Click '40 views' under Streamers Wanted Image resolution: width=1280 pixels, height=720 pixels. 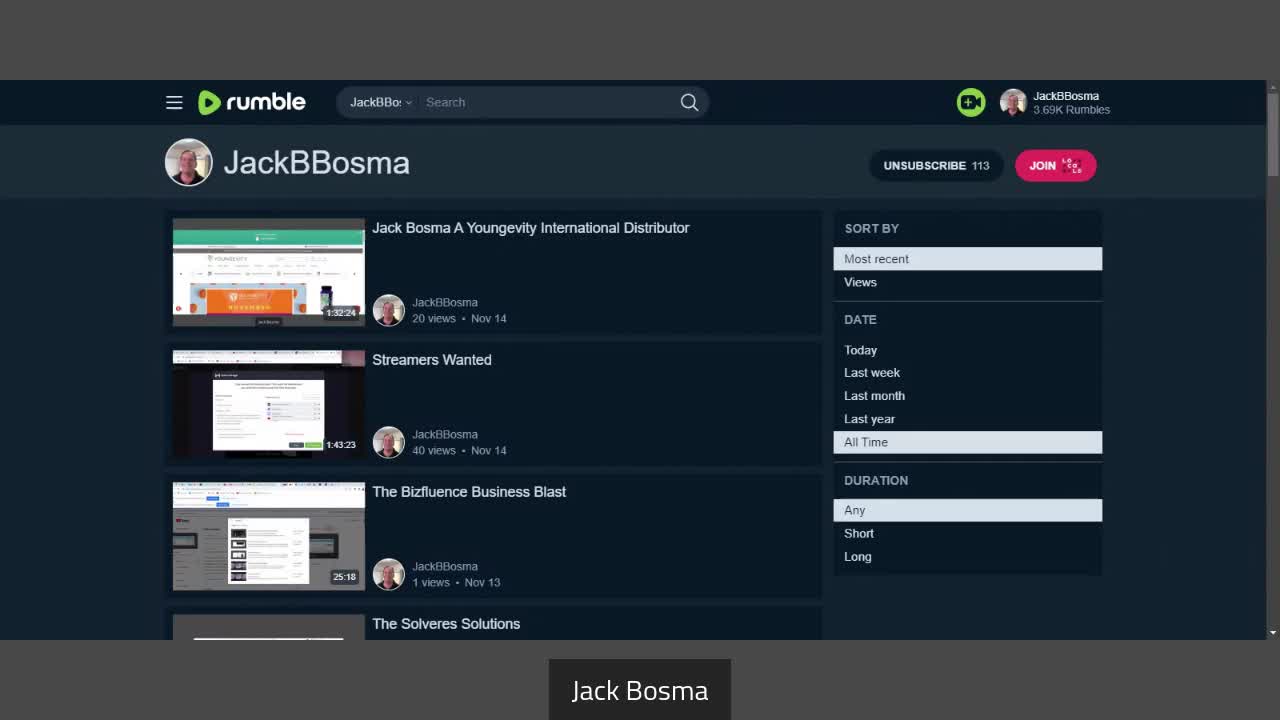tap(434, 450)
